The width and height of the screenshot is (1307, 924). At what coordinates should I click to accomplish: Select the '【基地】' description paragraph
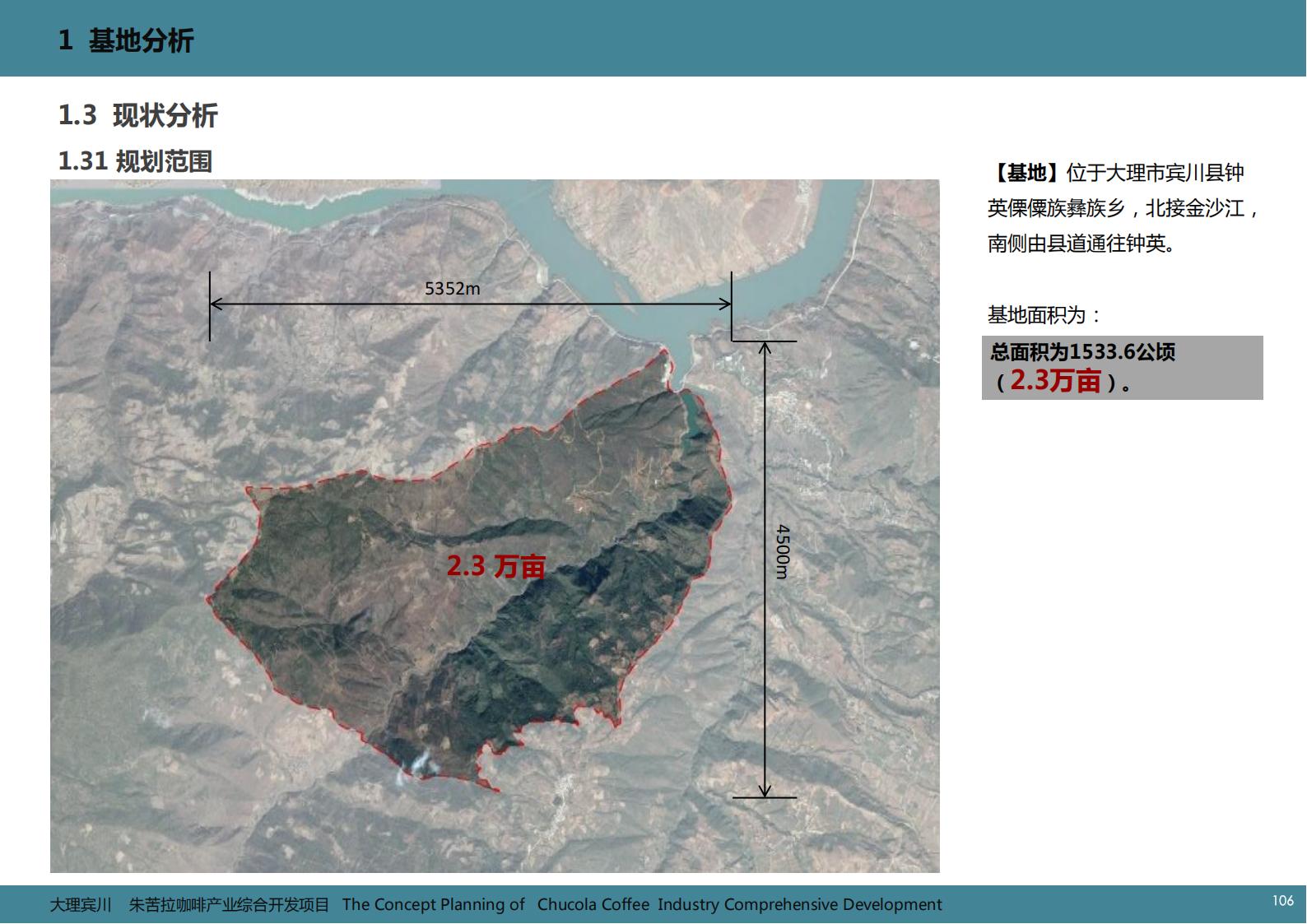[1123, 208]
